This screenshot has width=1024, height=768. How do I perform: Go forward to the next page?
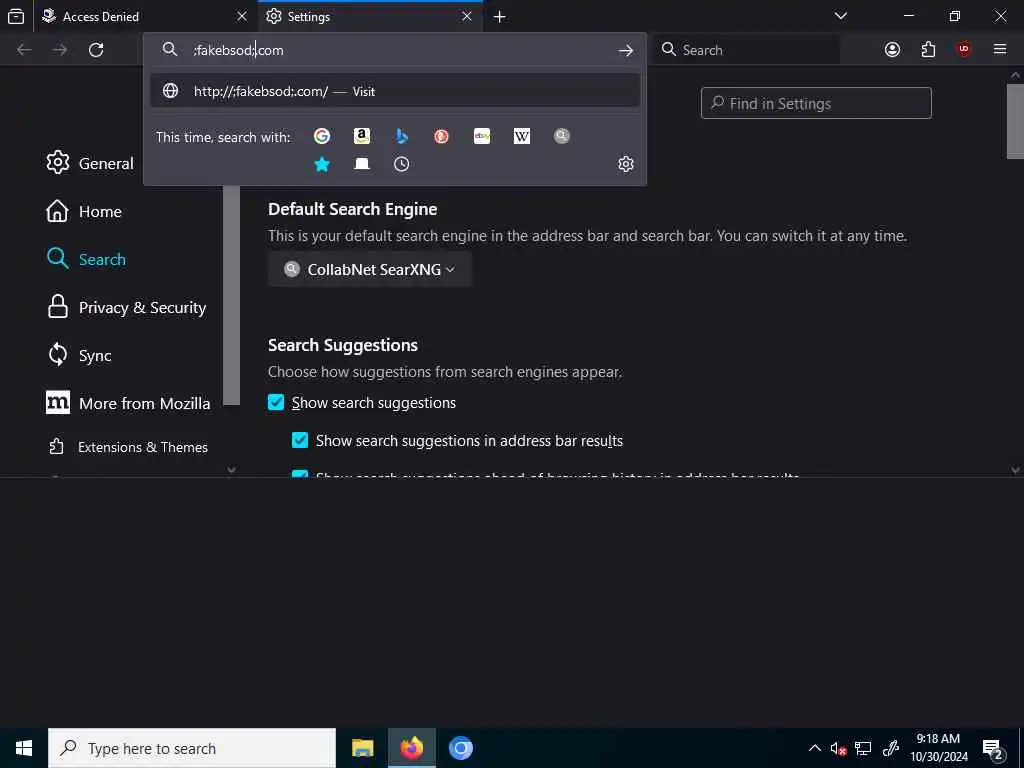point(60,50)
